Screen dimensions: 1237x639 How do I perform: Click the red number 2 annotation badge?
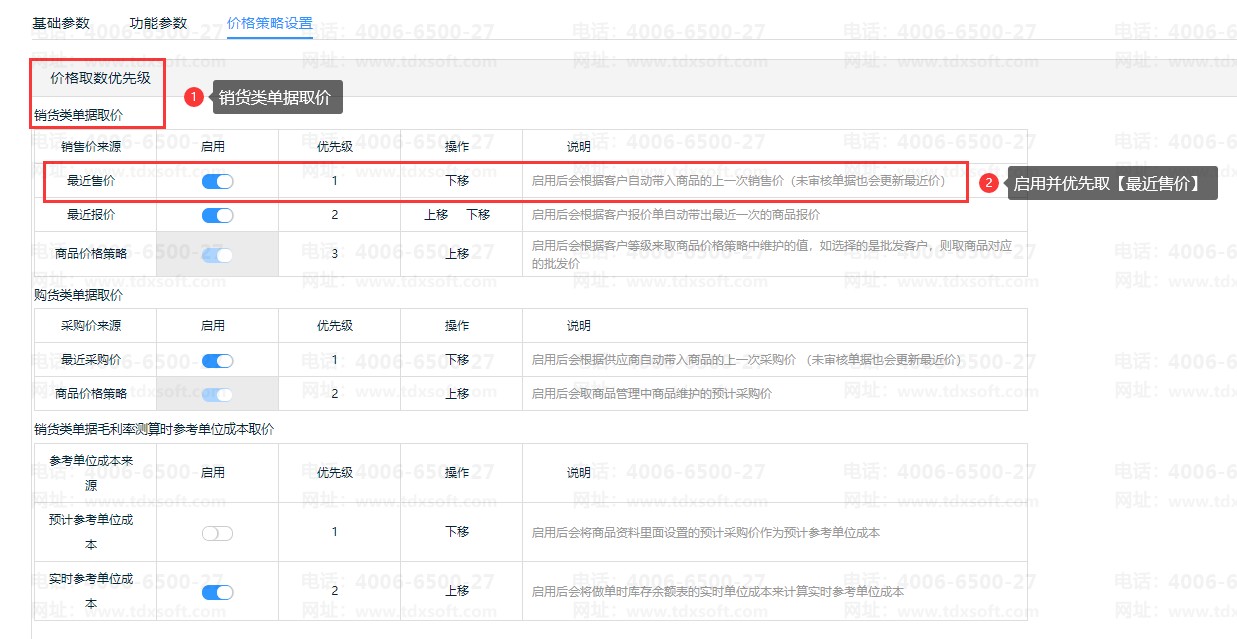988,183
